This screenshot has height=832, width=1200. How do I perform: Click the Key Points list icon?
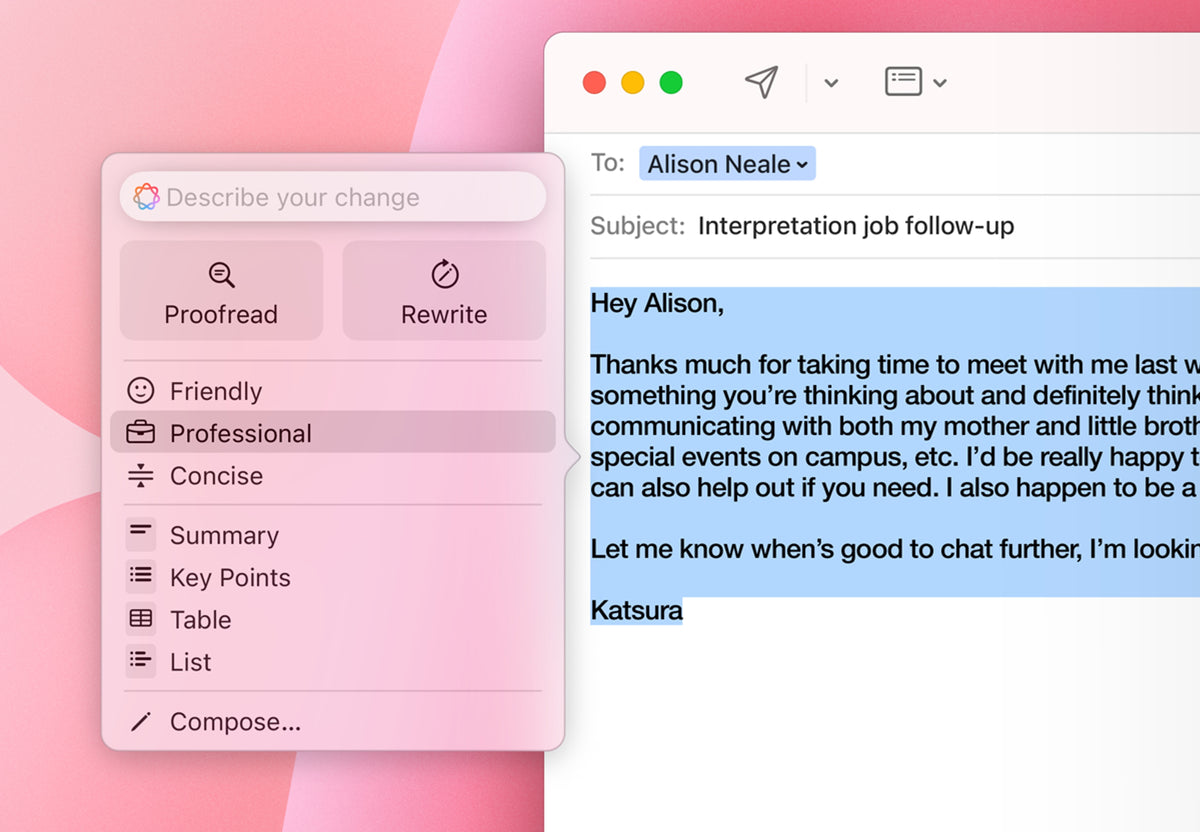(x=141, y=576)
